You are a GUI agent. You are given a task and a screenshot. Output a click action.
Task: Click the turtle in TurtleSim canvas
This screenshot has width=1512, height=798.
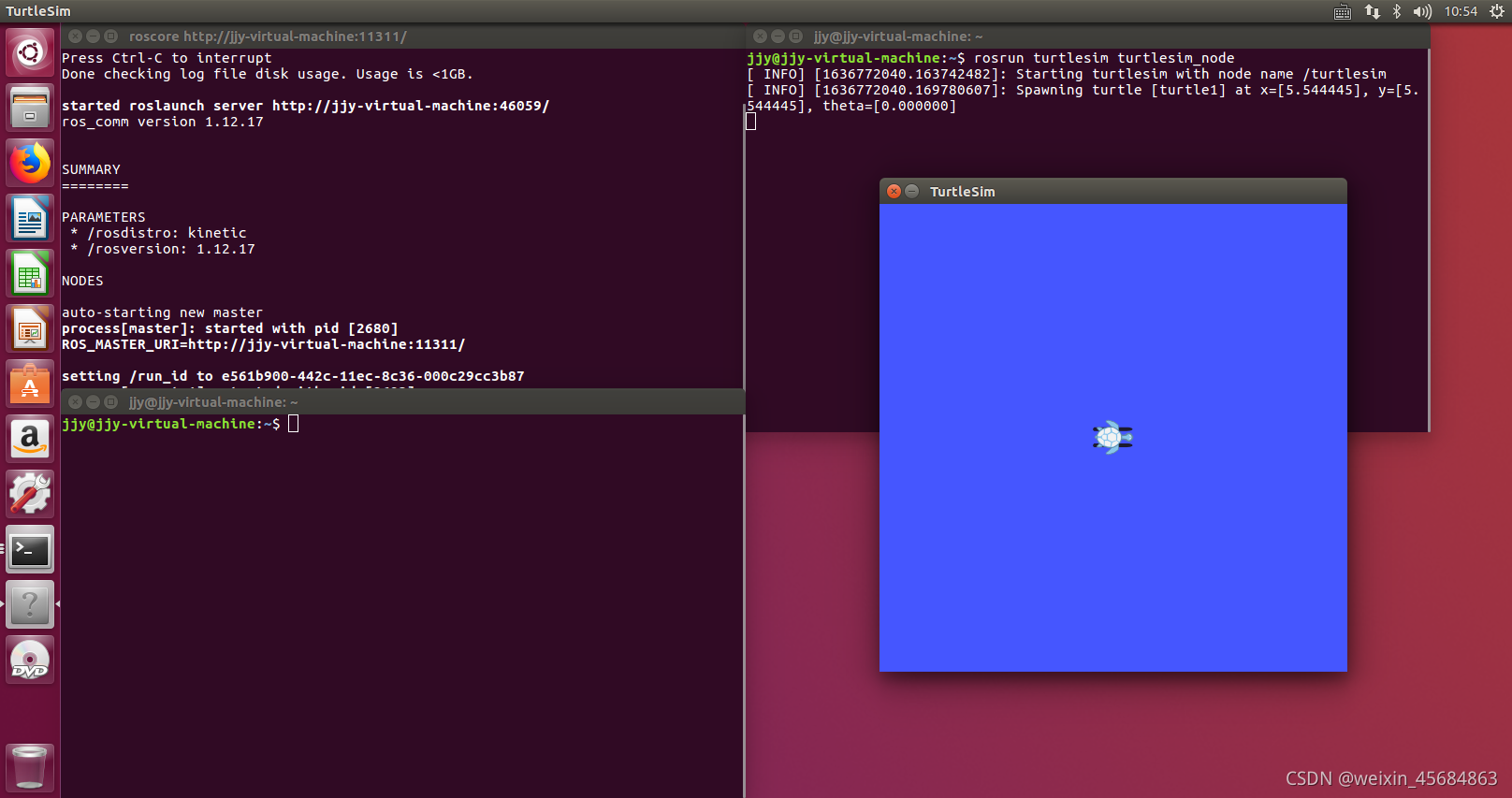coord(1112,437)
